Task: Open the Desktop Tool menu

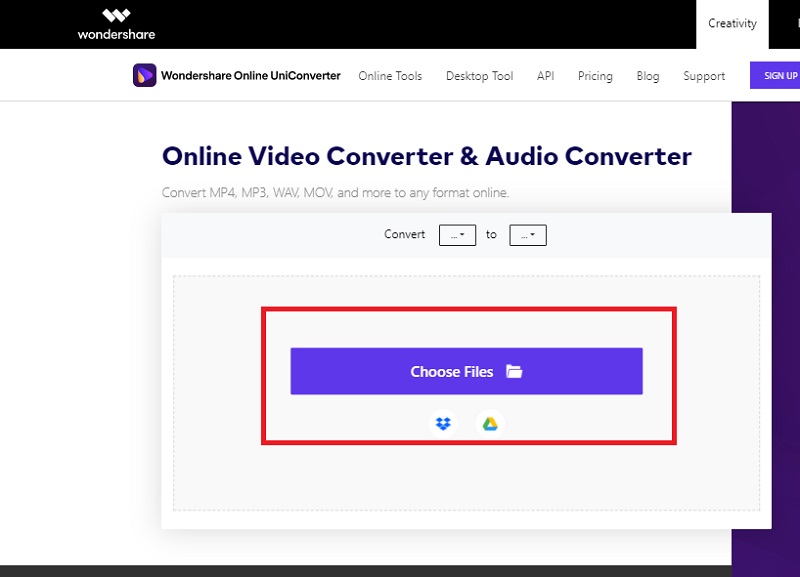Action: pyautogui.click(x=480, y=76)
